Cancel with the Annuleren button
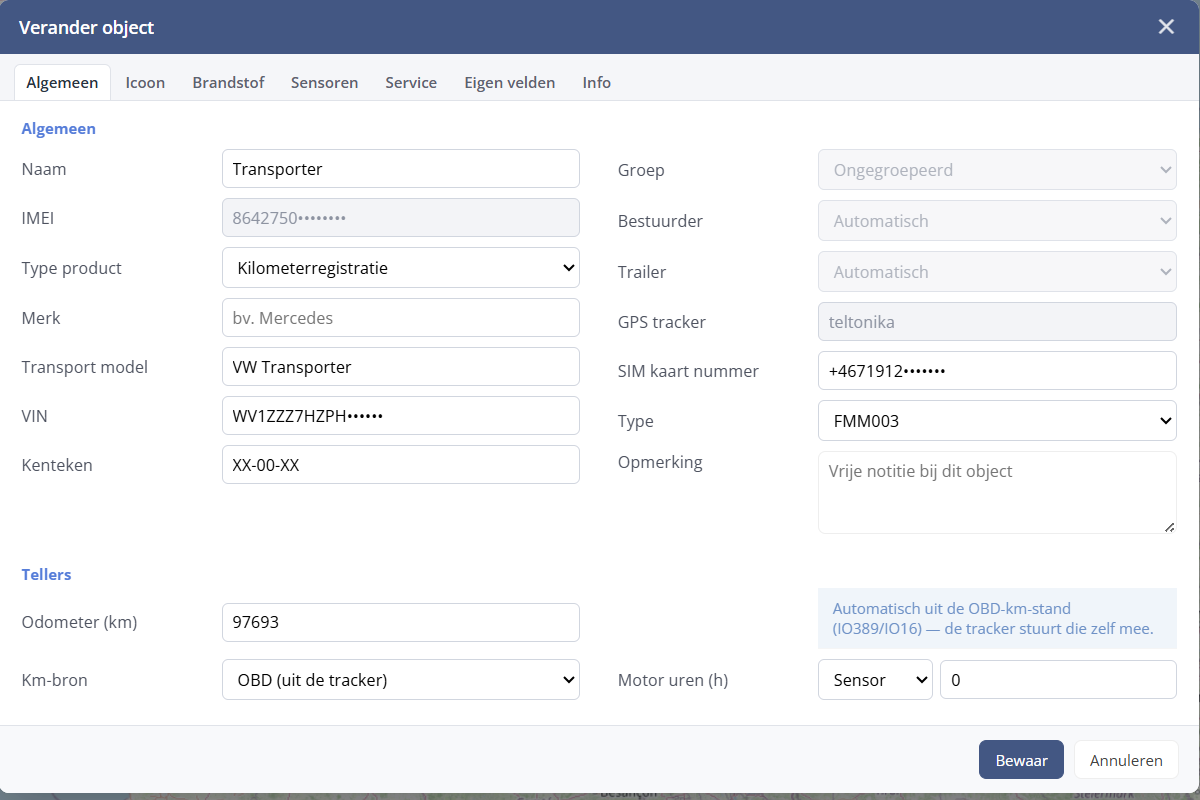The image size is (1200, 800). pyautogui.click(x=1126, y=760)
